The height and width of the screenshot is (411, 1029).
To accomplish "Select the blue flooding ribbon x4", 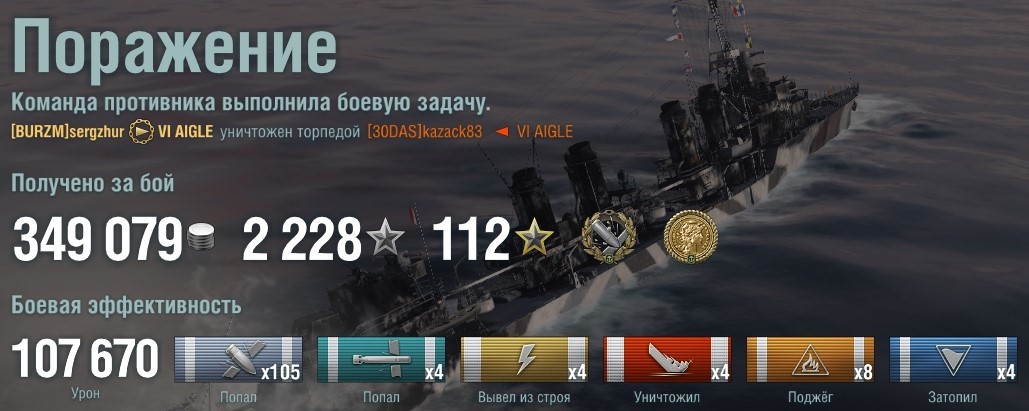I will [954, 360].
